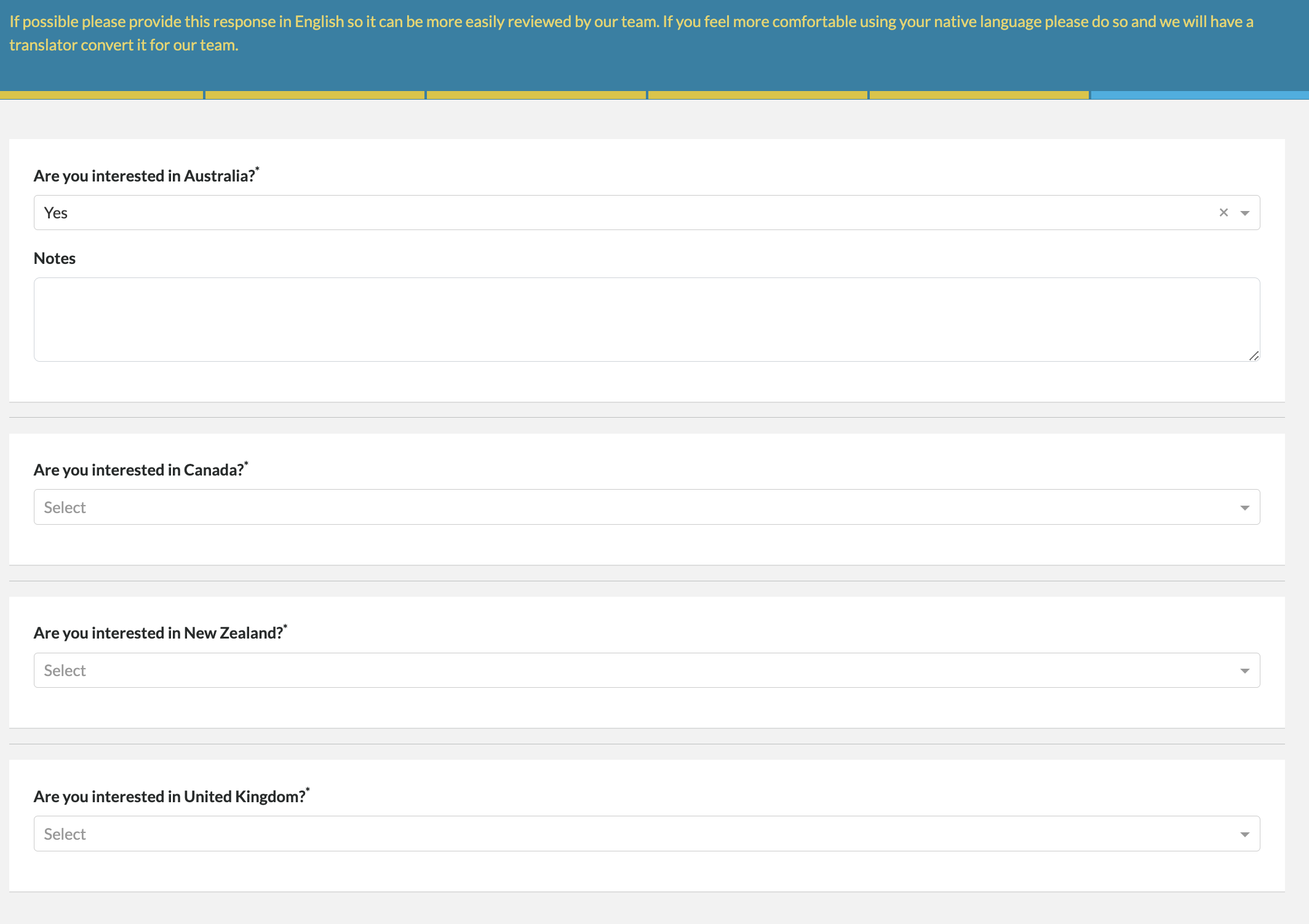Select the blue final progress segment
1309x924 pixels.
pyautogui.click(x=1198, y=95)
